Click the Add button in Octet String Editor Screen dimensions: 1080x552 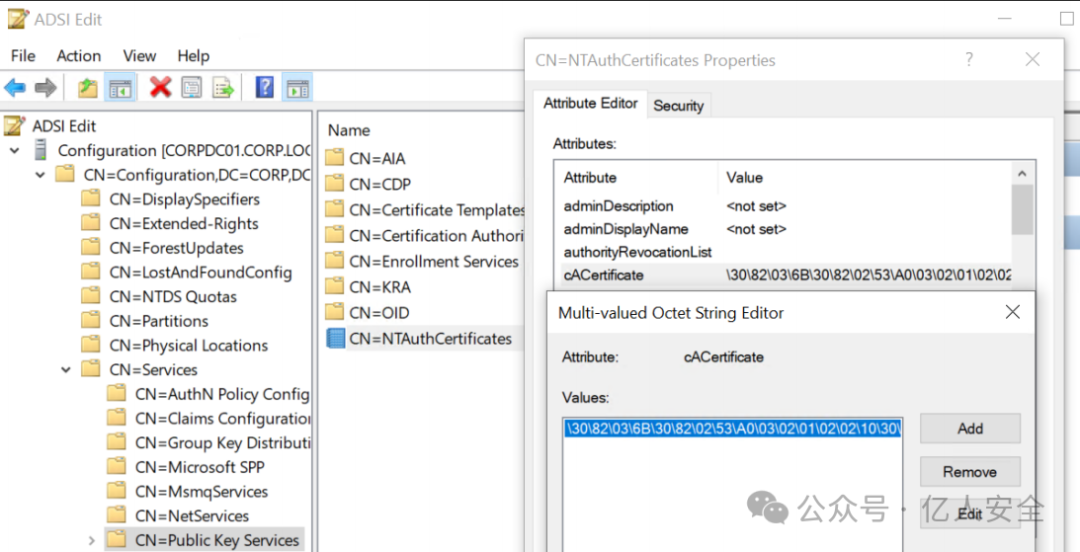(x=970, y=428)
